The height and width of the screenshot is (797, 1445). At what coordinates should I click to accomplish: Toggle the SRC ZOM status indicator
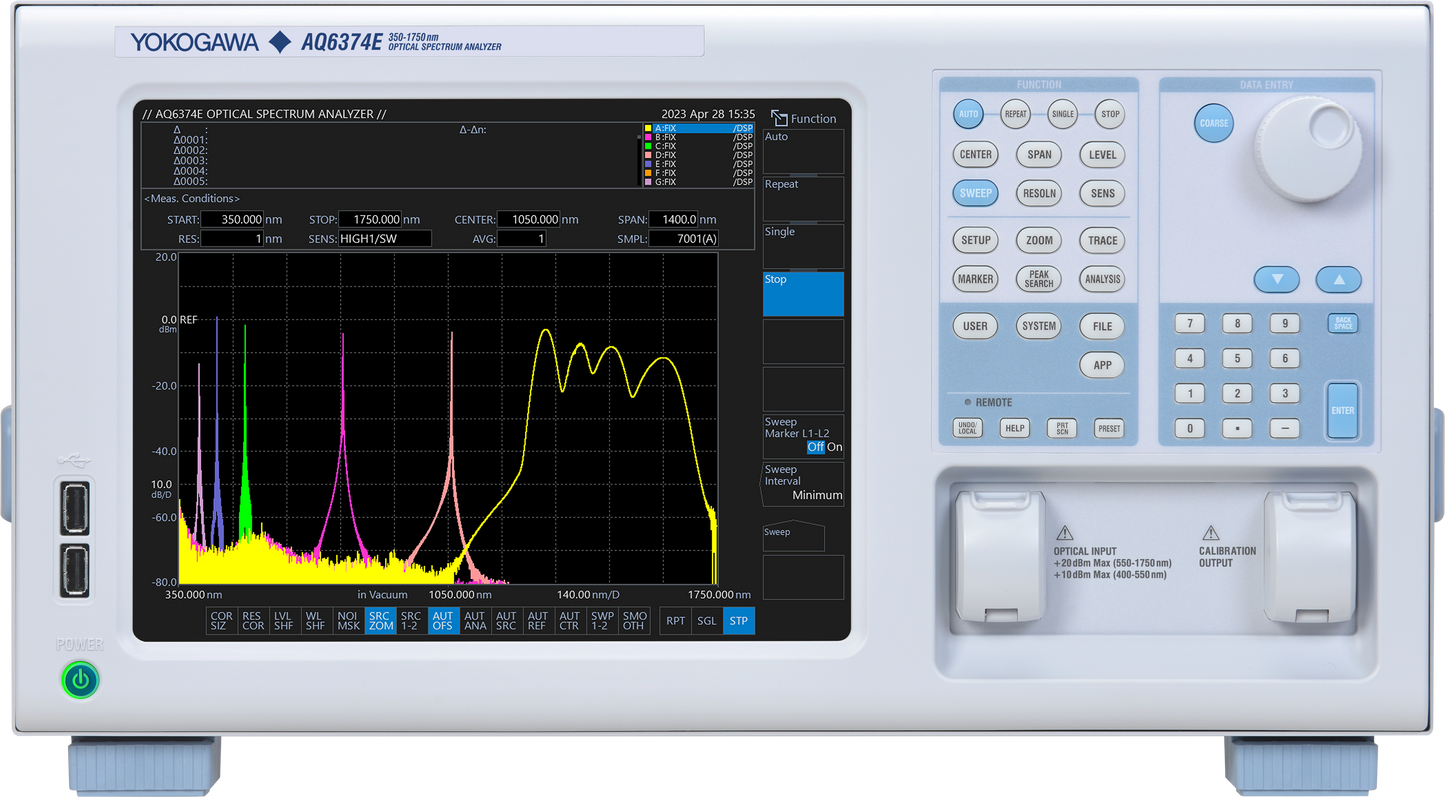[380, 621]
